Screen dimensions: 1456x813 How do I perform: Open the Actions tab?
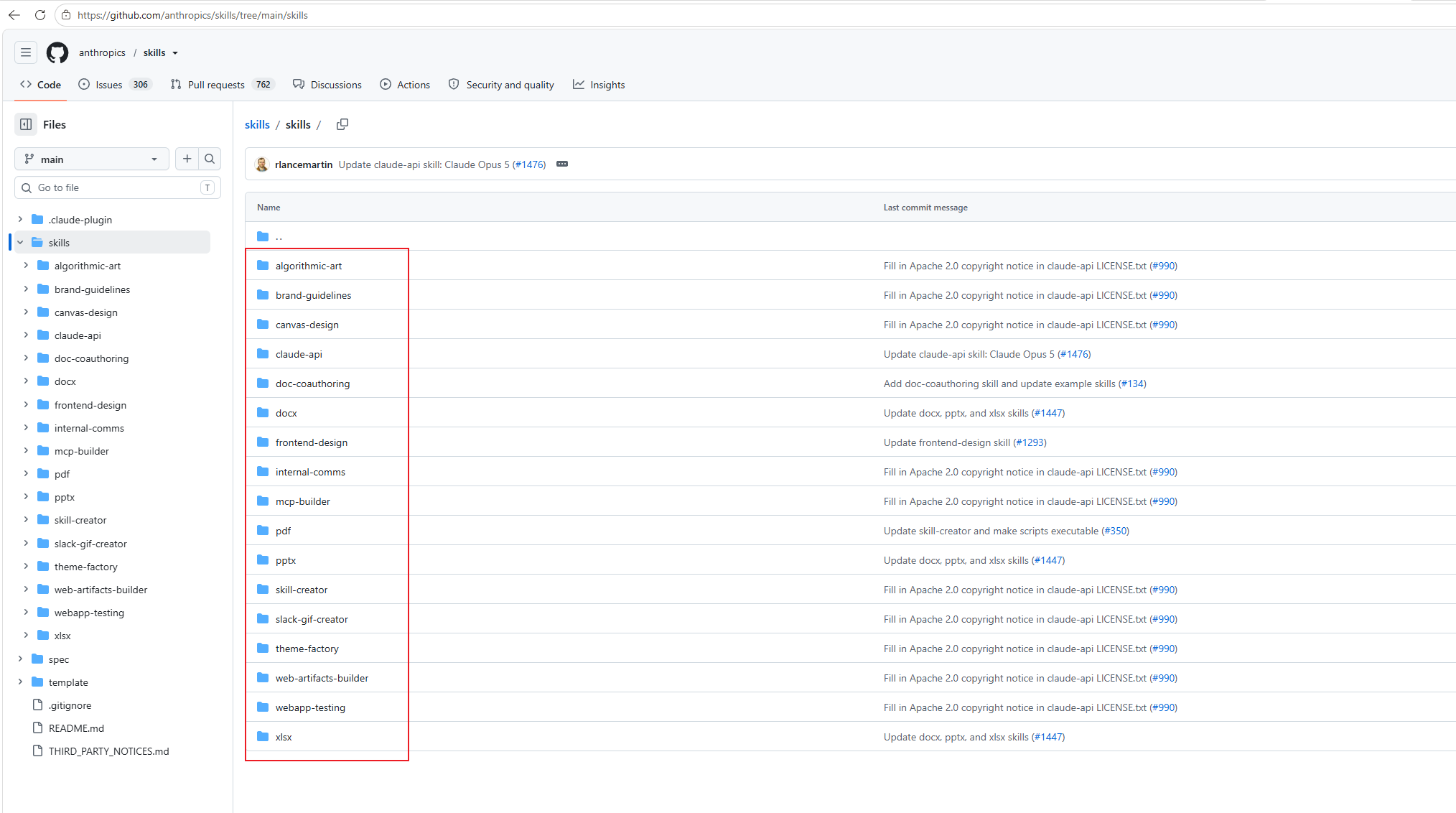405,85
